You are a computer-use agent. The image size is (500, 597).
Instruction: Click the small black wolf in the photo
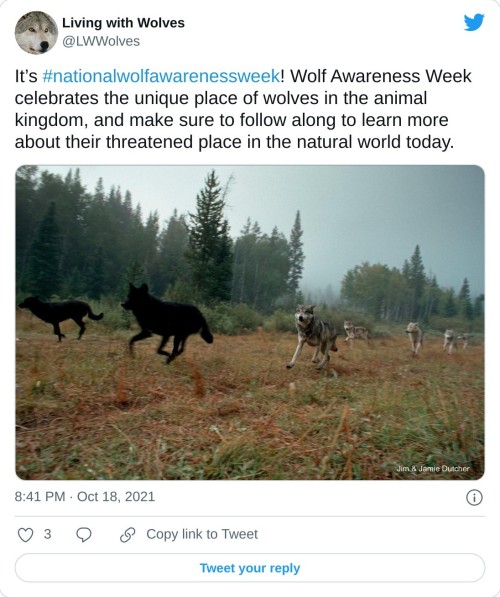coord(60,317)
